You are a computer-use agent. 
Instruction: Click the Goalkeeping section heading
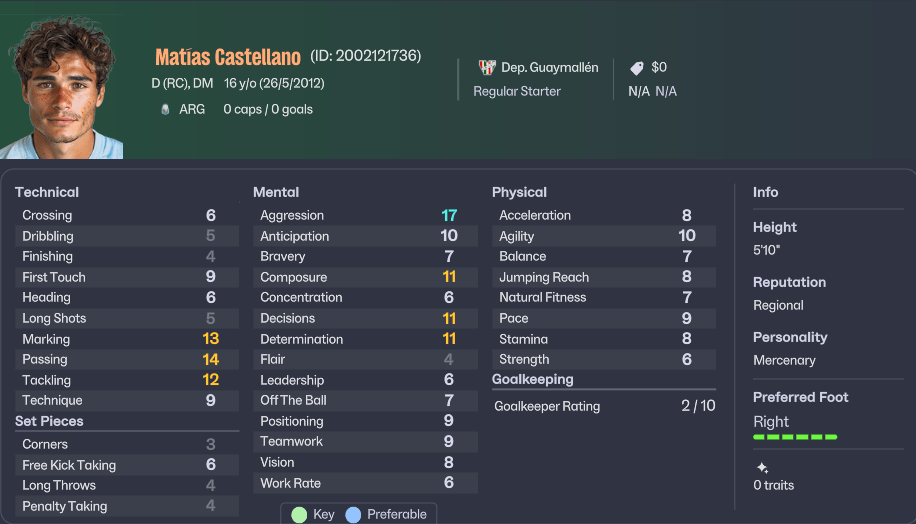coord(532,380)
